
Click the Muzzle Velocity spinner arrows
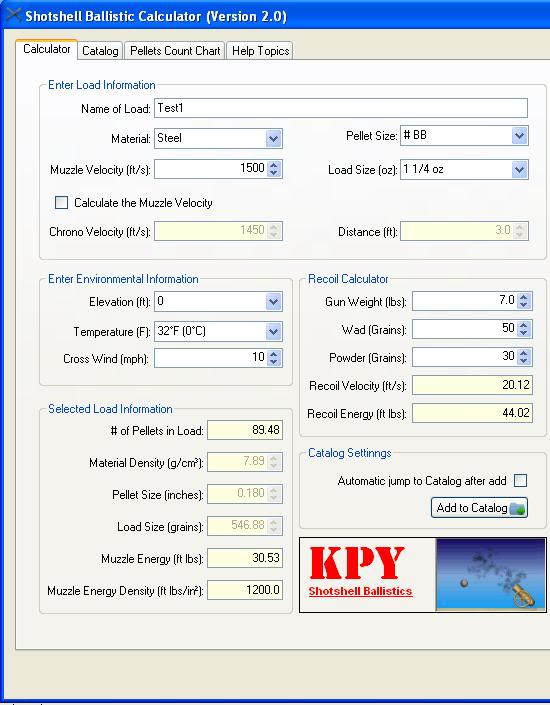point(274,169)
